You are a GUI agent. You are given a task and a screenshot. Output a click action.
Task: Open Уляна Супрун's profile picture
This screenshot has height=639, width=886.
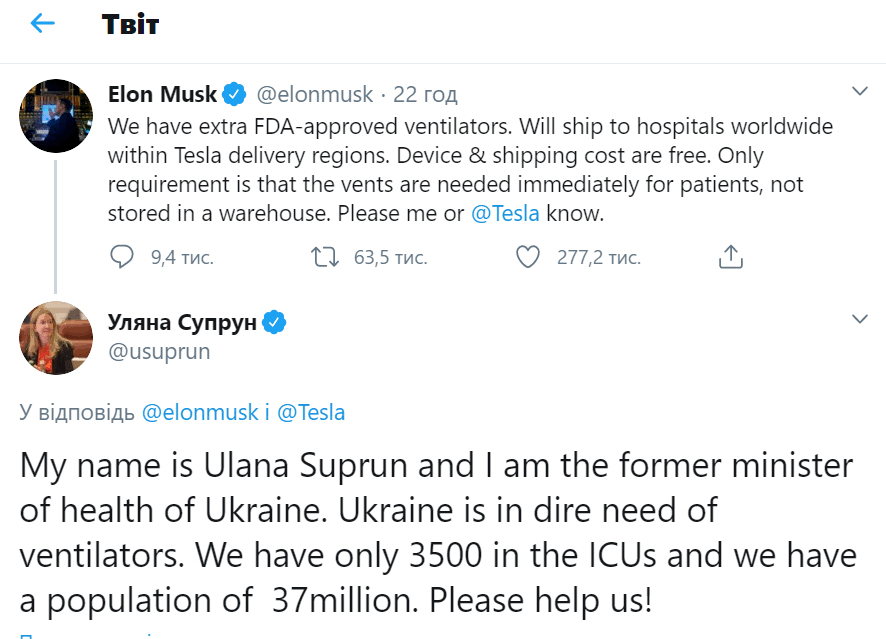tap(56, 337)
